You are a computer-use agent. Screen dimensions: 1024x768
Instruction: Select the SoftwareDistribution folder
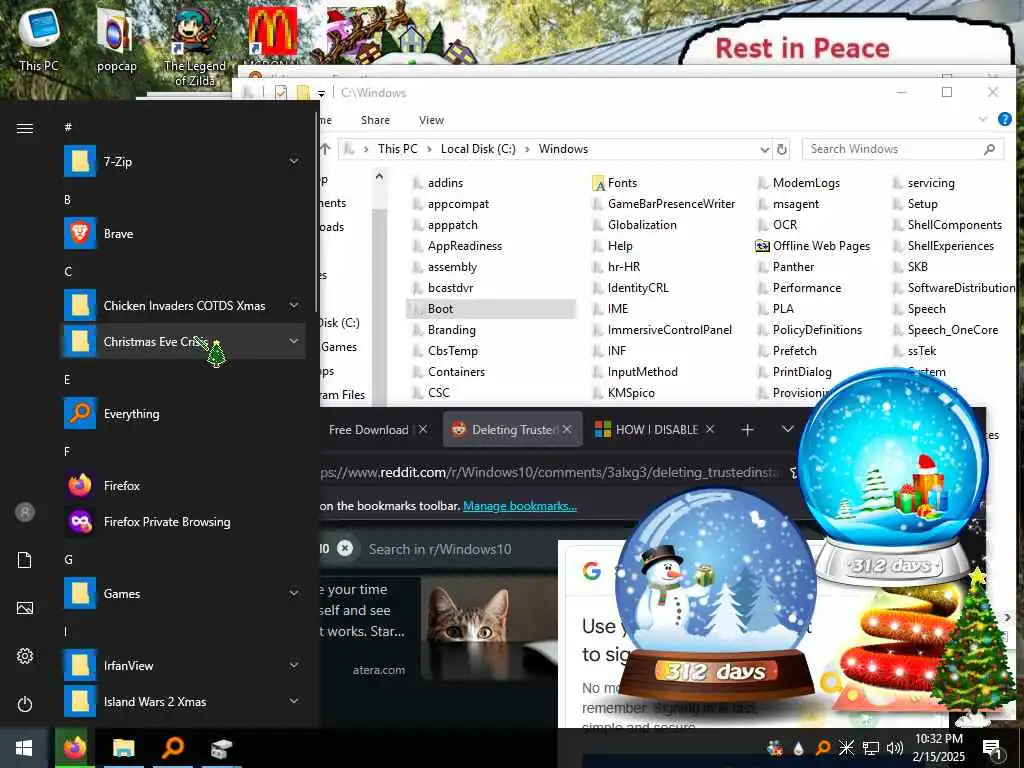pyautogui.click(x=953, y=288)
